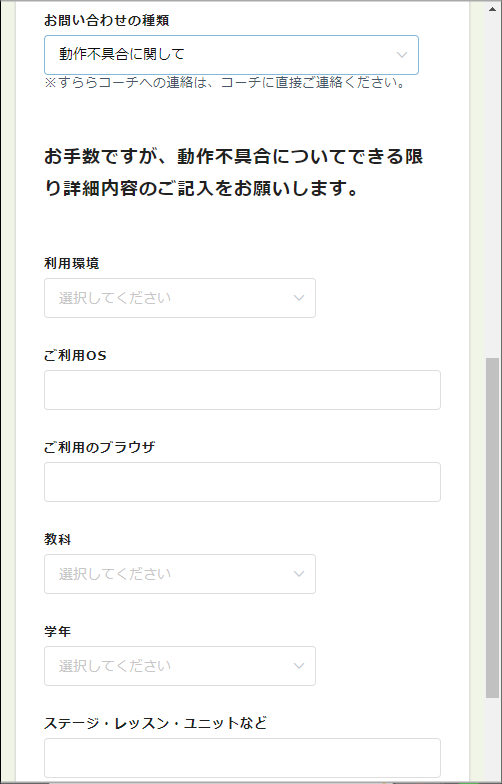This screenshot has width=502, height=784.
Task: Click the ご利用OS field label
Action: click(76, 356)
